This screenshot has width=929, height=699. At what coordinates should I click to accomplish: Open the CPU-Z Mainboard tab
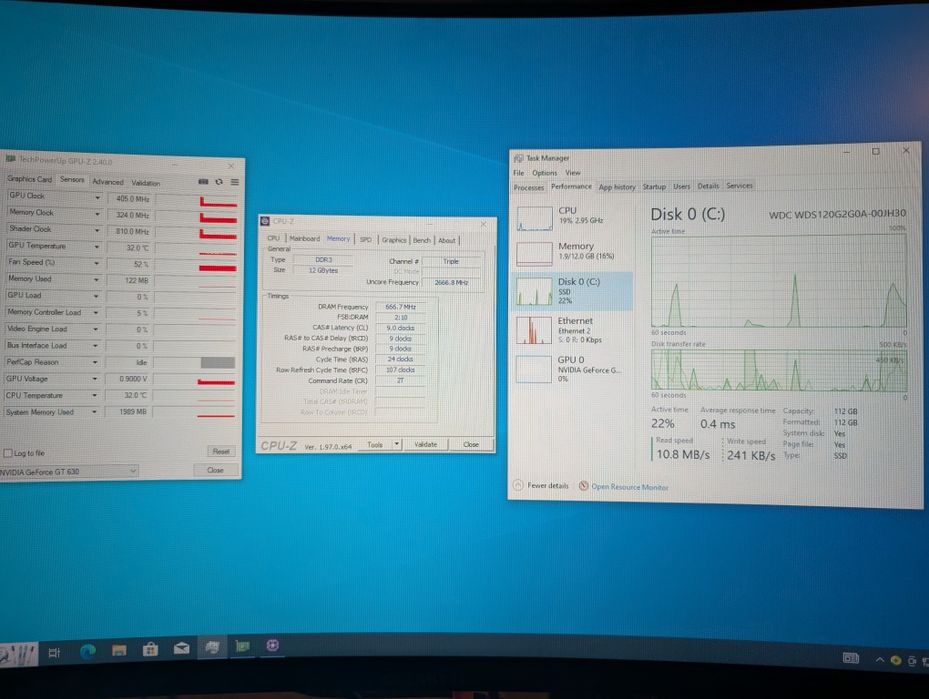[x=305, y=238]
